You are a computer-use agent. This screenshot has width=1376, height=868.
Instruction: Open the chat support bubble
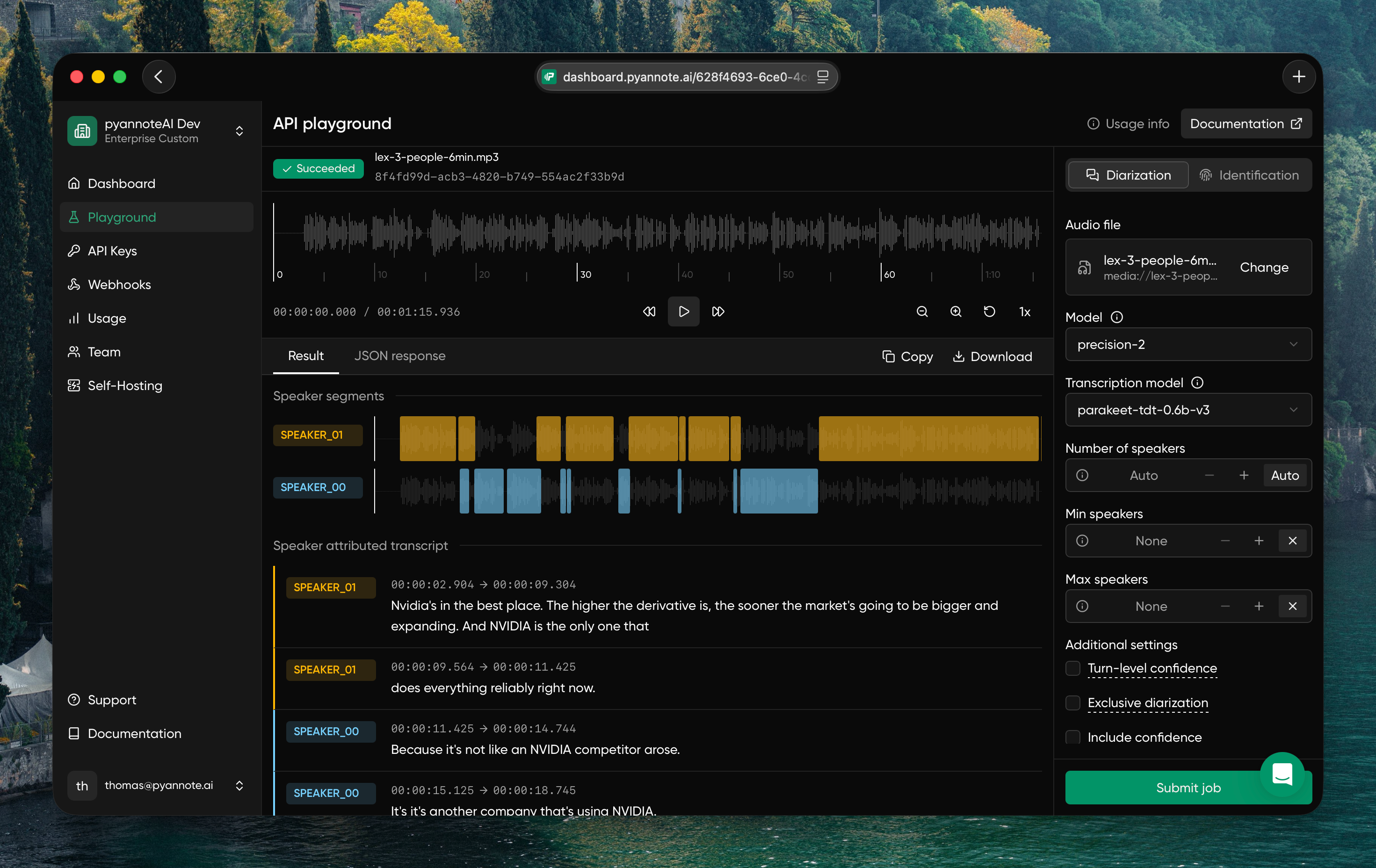tap(1282, 774)
